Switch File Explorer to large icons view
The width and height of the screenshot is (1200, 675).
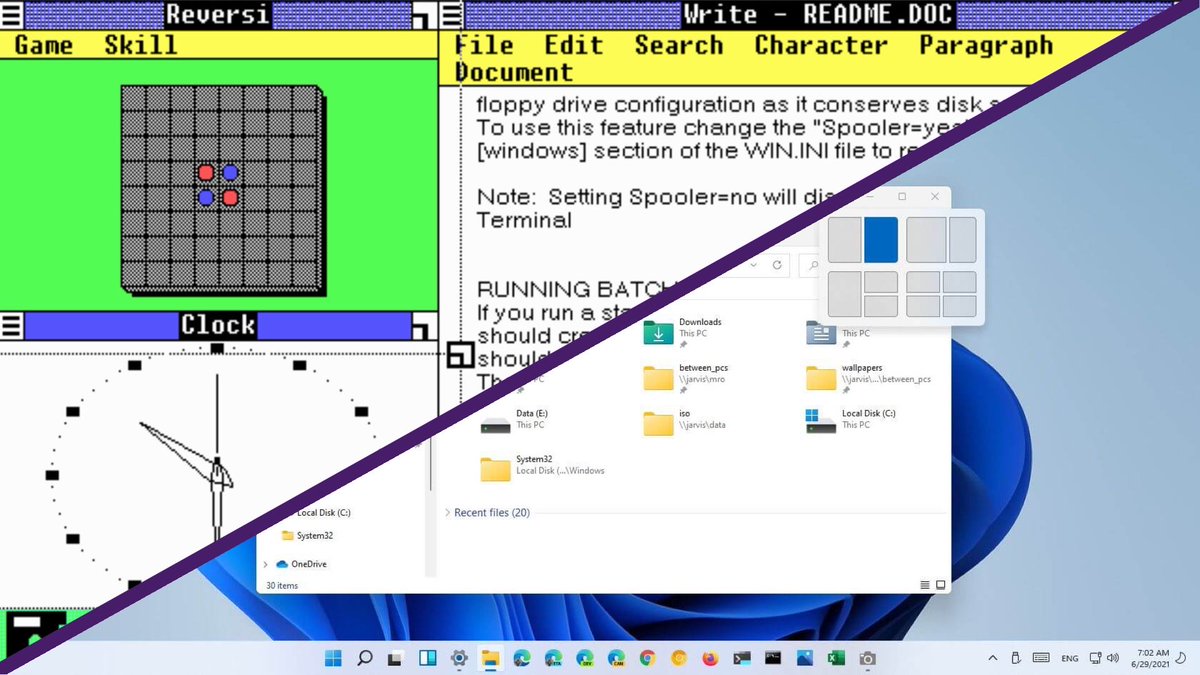pyautogui.click(x=940, y=585)
